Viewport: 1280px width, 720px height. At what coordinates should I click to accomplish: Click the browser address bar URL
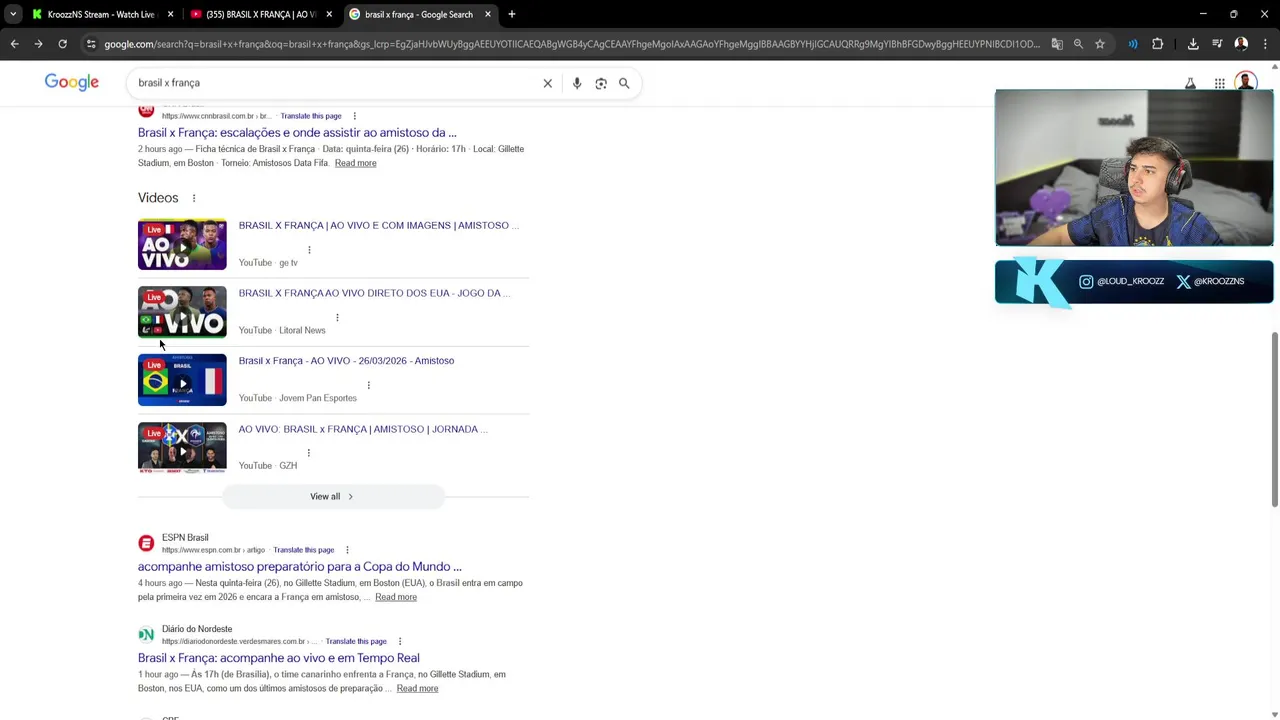tap(572, 44)
